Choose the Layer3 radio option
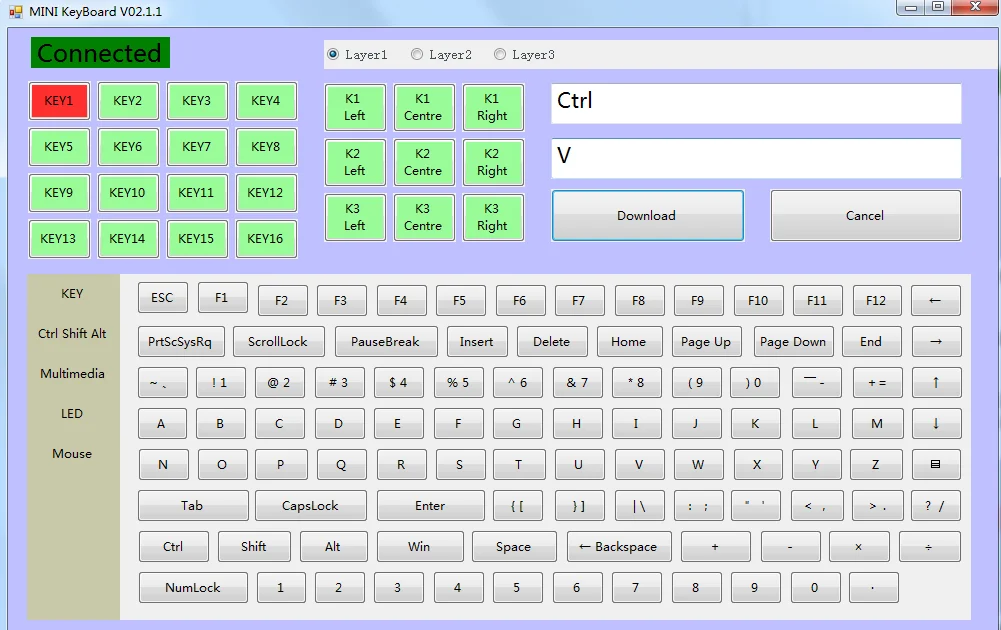The height and width of the screenshot is (630, 1001). pyautogui.click(x=500, y=55)
